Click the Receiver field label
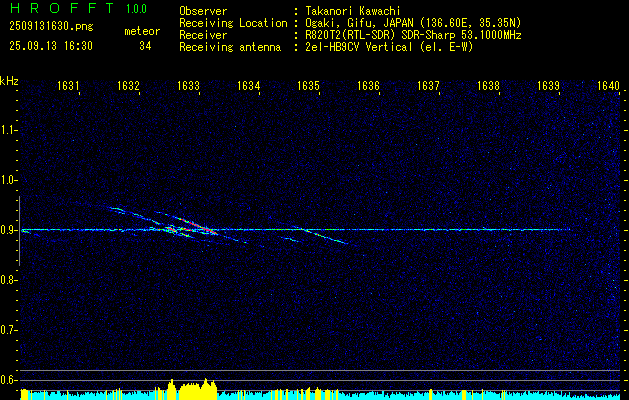Image resolution: width=629 pixels, height=400 pixels. point(203,35)
